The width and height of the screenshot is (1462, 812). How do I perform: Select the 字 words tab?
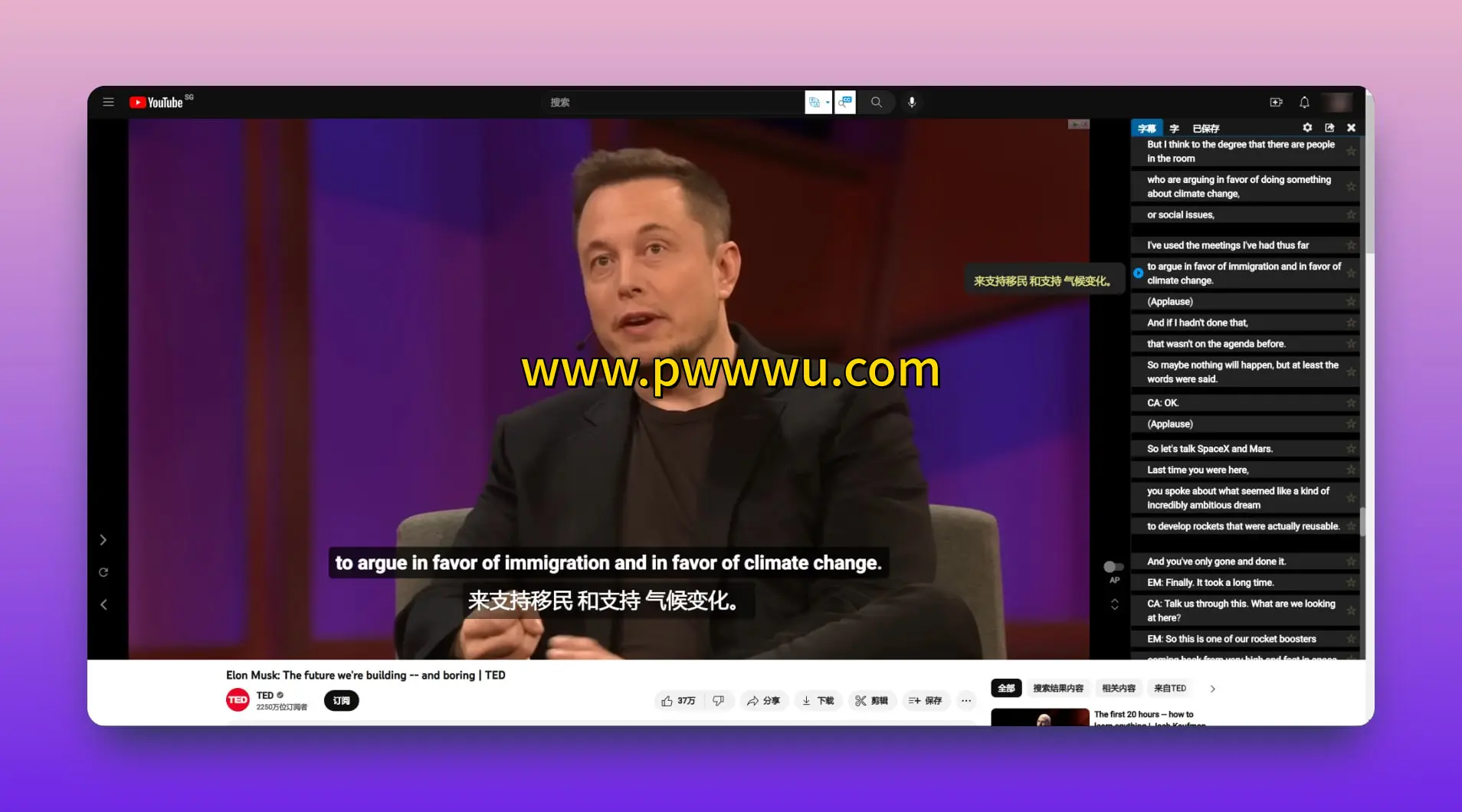[1174, 129]
